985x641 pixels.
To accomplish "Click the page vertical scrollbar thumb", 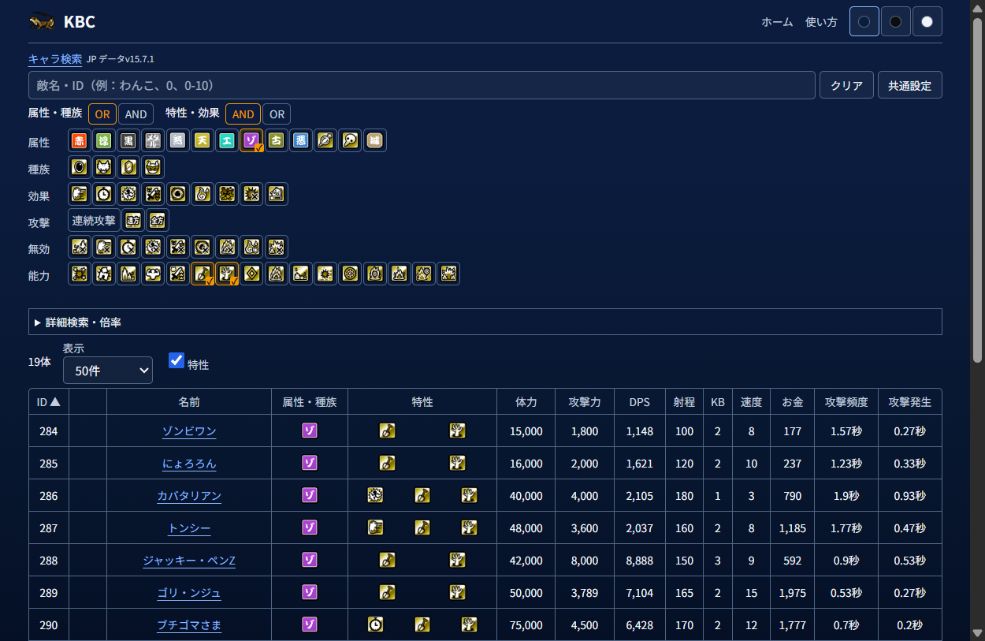I will point(977,189).
